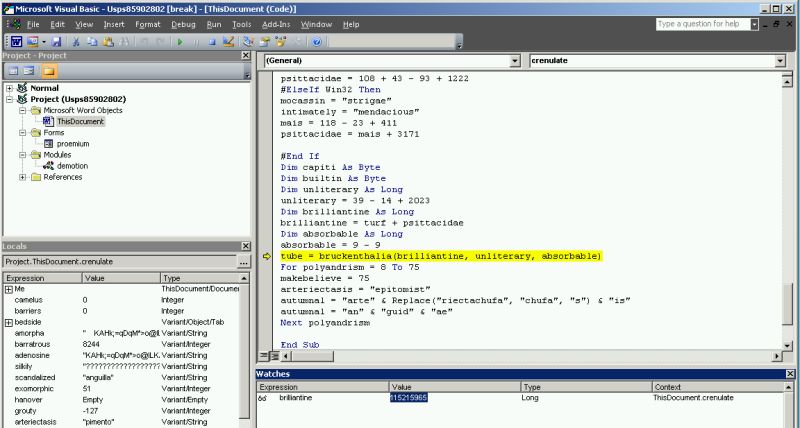Screen dimensions: 800x428
Task: Open the Insert menu
Action: point(114,24)
